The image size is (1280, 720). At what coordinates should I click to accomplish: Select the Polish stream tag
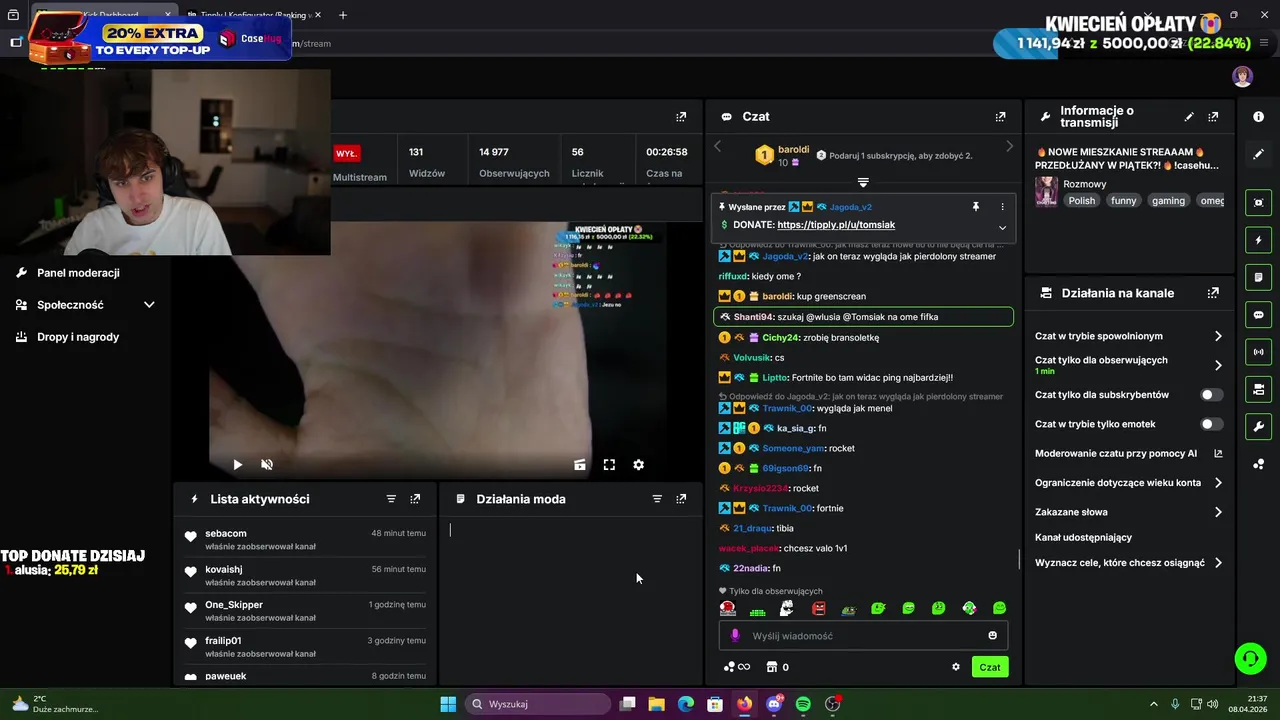tap(1082, 201)
